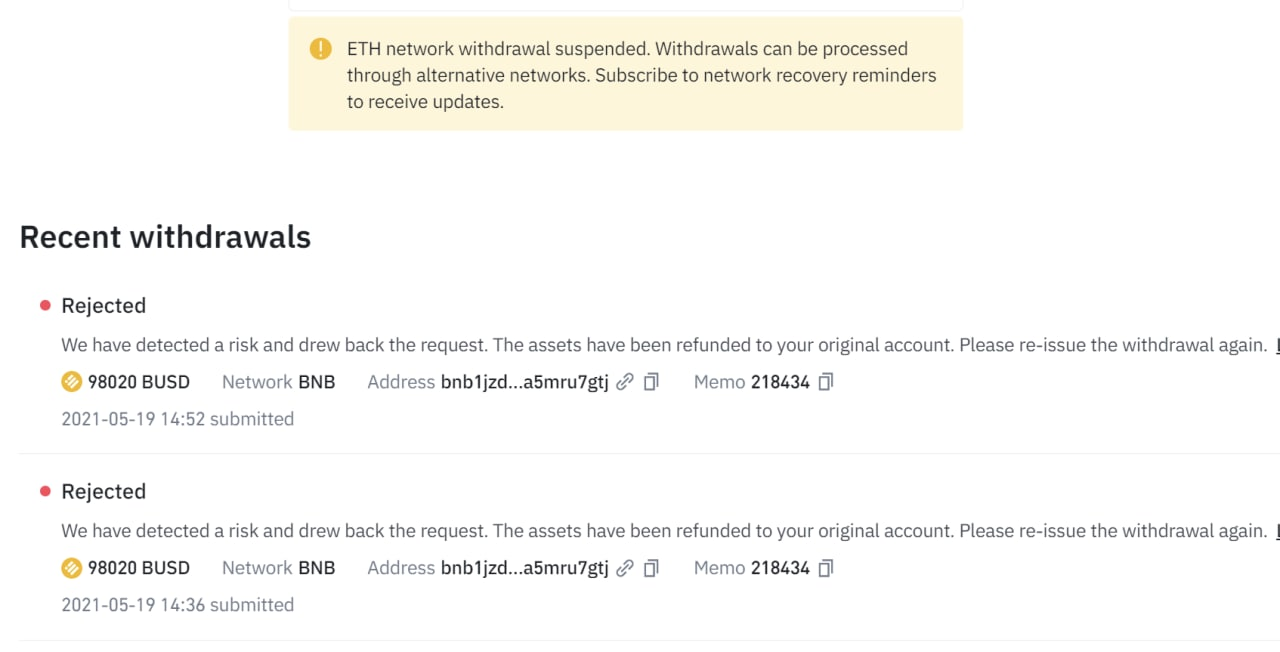Viewport: 1280px width, 652px height.
Task: Click ETH network withdrawal suspended notice text
Action: tap(642, 75)
